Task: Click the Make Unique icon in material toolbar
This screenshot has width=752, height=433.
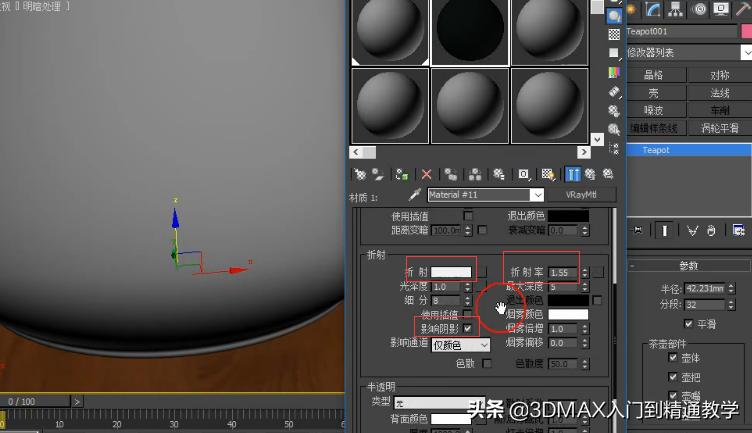Action: coord(475,174)
